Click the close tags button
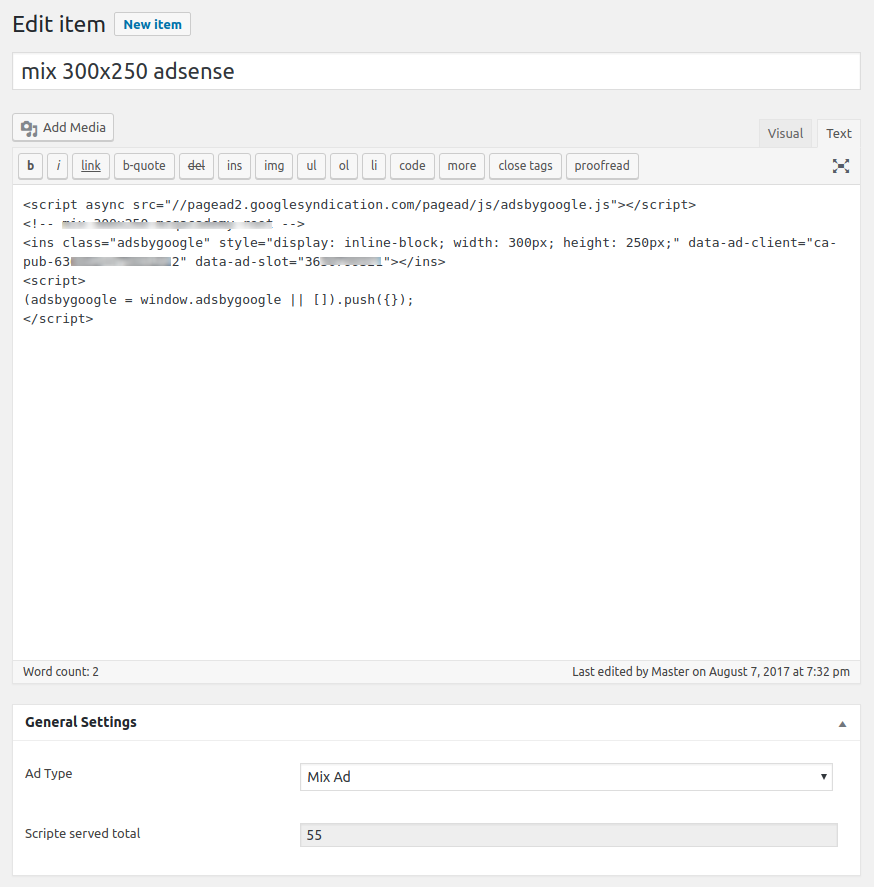Viewport: 874px width, 887px height. (525, 166)
